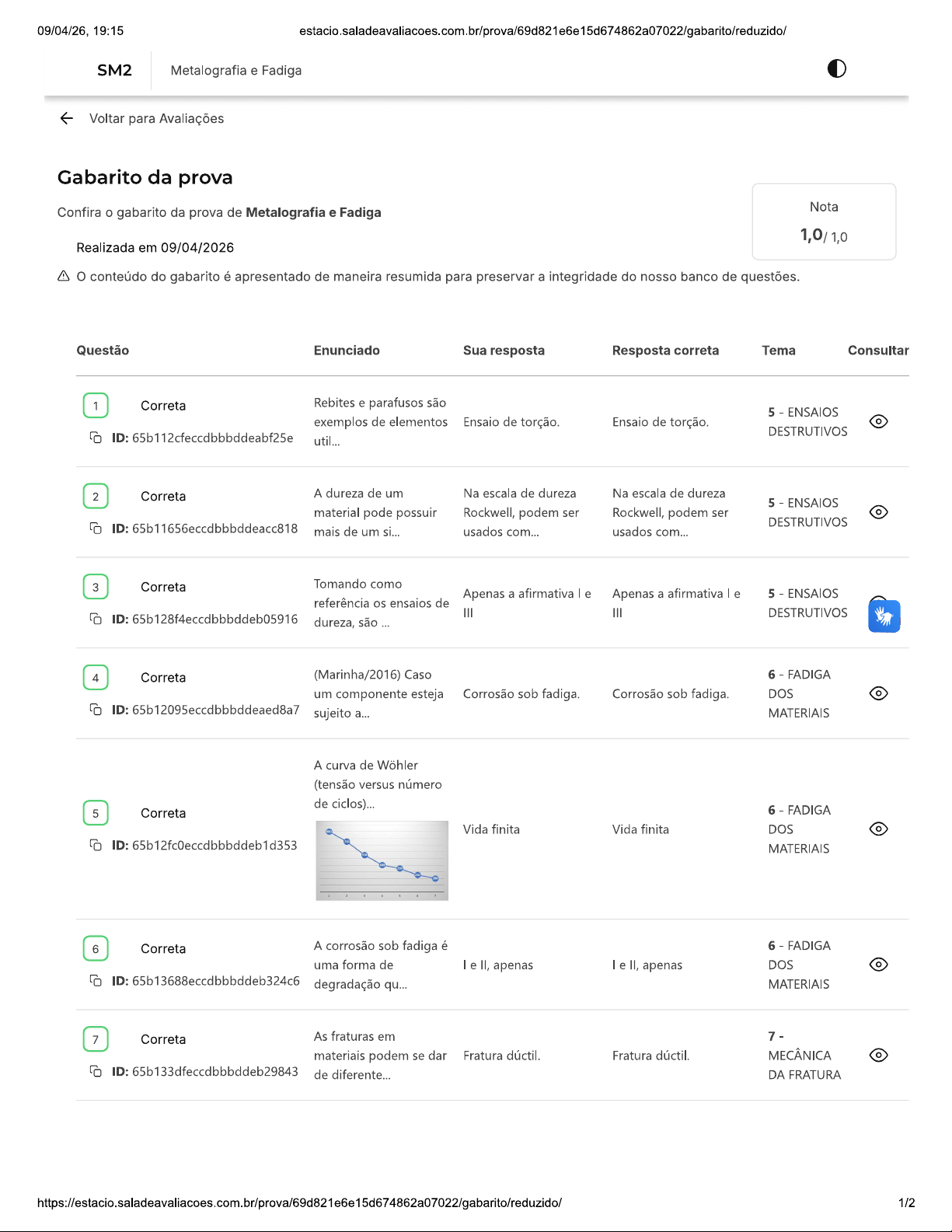The width and height of the screenshot is (952, 1232).
Task: View question 1 details with eye icon
Action: (878, 421)
